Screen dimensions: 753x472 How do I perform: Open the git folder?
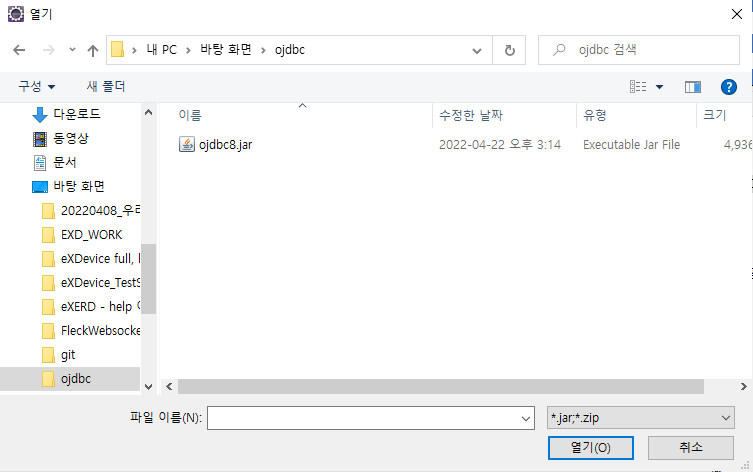[68, 355]
